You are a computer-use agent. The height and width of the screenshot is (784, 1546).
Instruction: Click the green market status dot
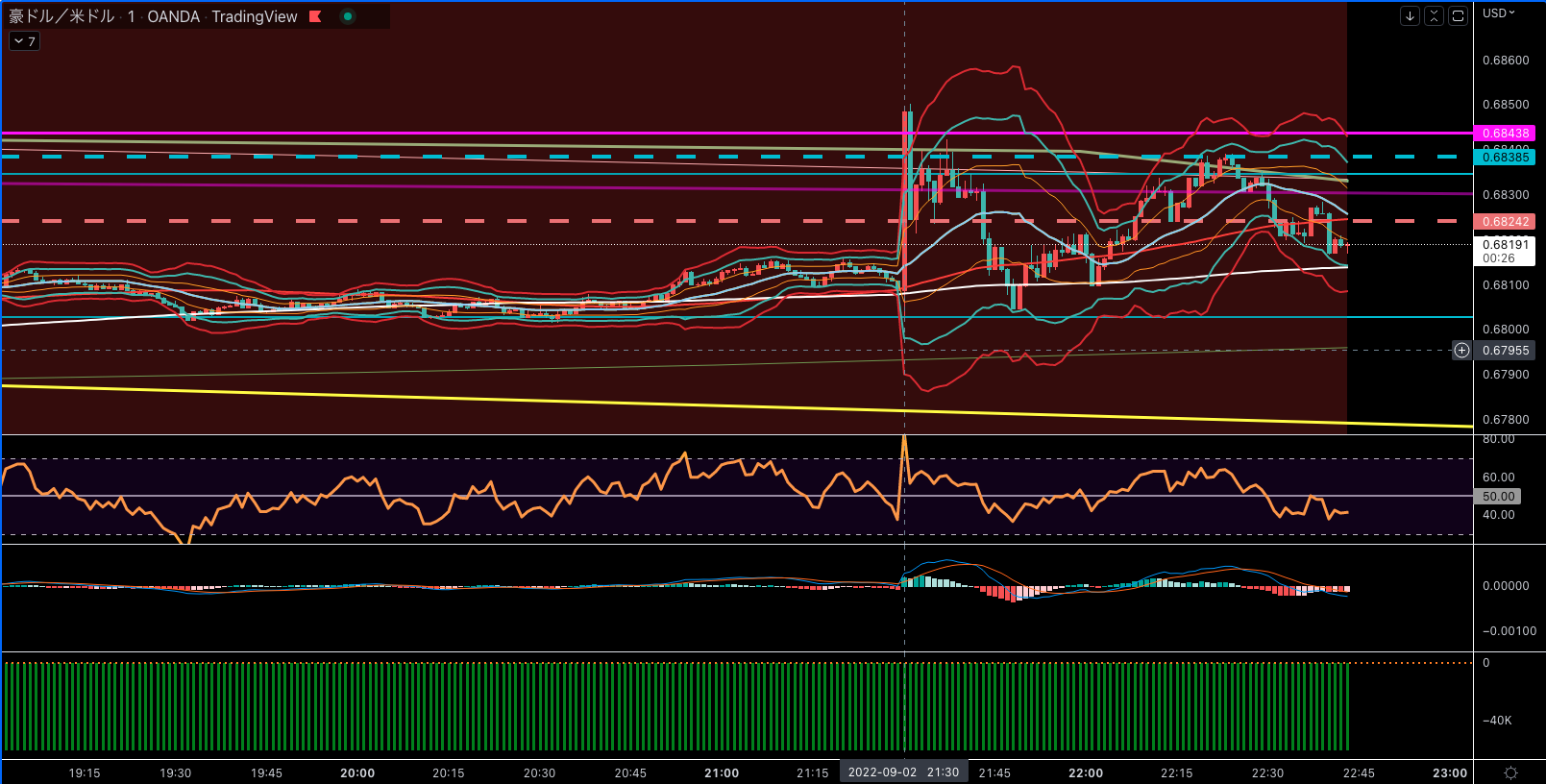coord(348,16)
